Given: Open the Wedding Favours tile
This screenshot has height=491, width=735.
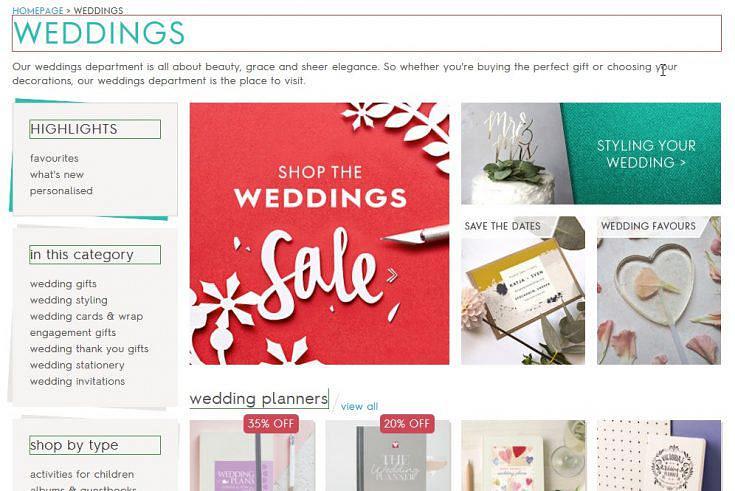Looking at the screenshot, I should pos(659,290).
